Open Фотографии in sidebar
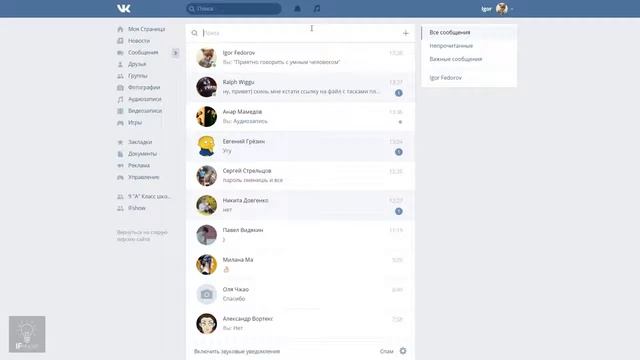640x360 pixels. (x=144, y=87)
